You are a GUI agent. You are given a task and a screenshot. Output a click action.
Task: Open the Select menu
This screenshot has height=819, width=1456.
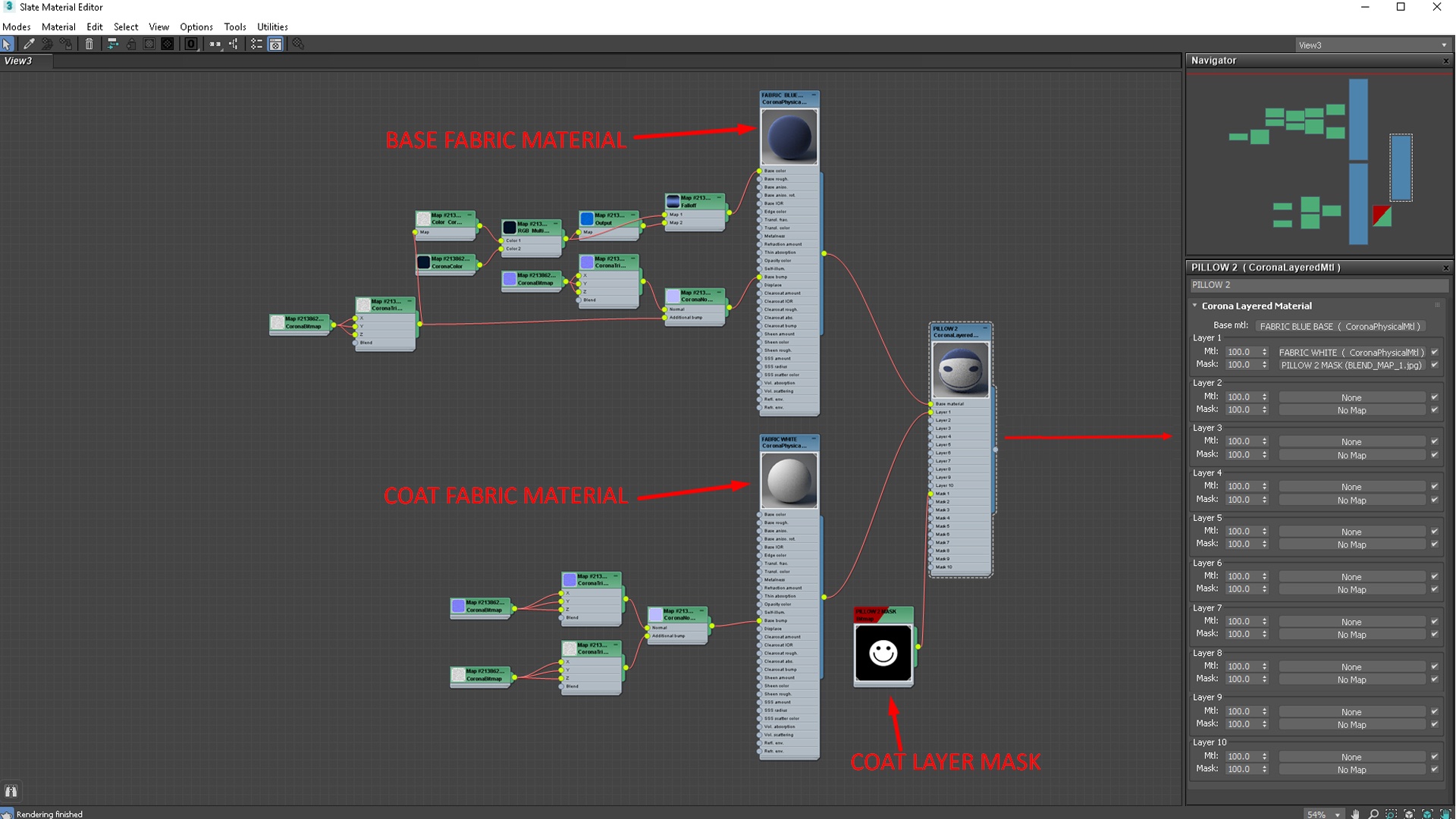(x=126, y=27)
